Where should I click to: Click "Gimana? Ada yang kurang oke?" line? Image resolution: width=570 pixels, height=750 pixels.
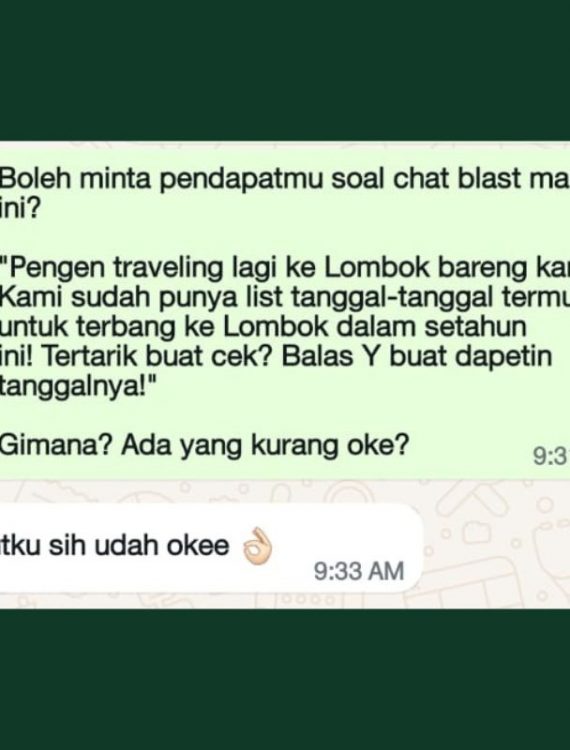pos(205,446)
